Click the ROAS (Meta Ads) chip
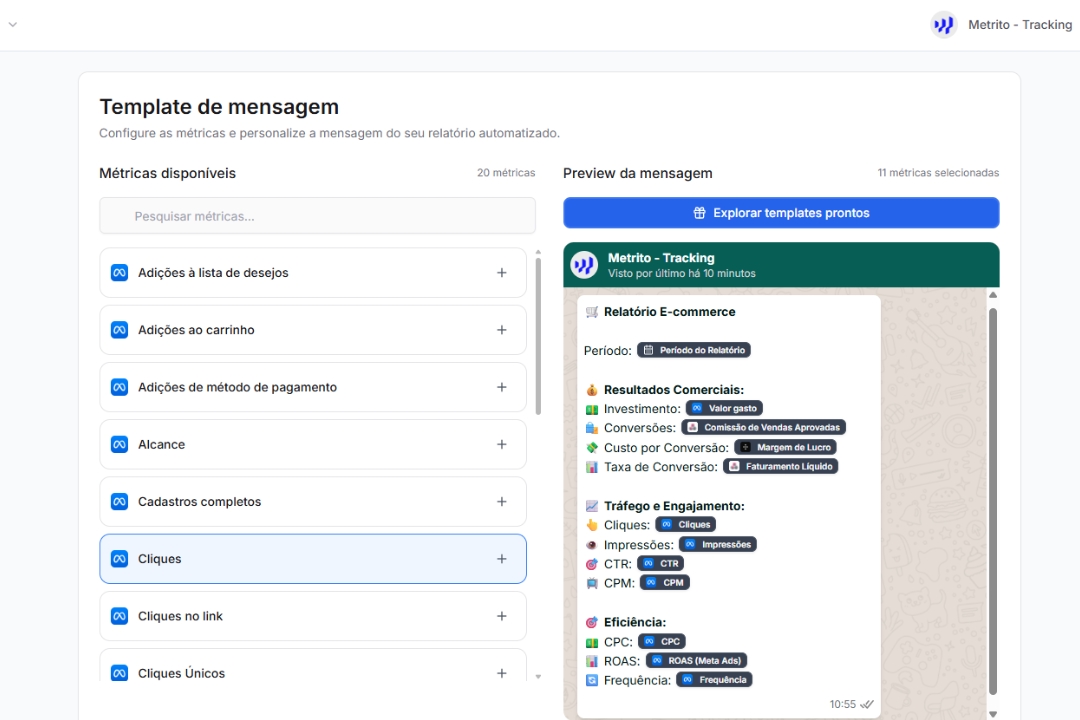The height and width of the screenshot is (720, 1080). (696, 661)
